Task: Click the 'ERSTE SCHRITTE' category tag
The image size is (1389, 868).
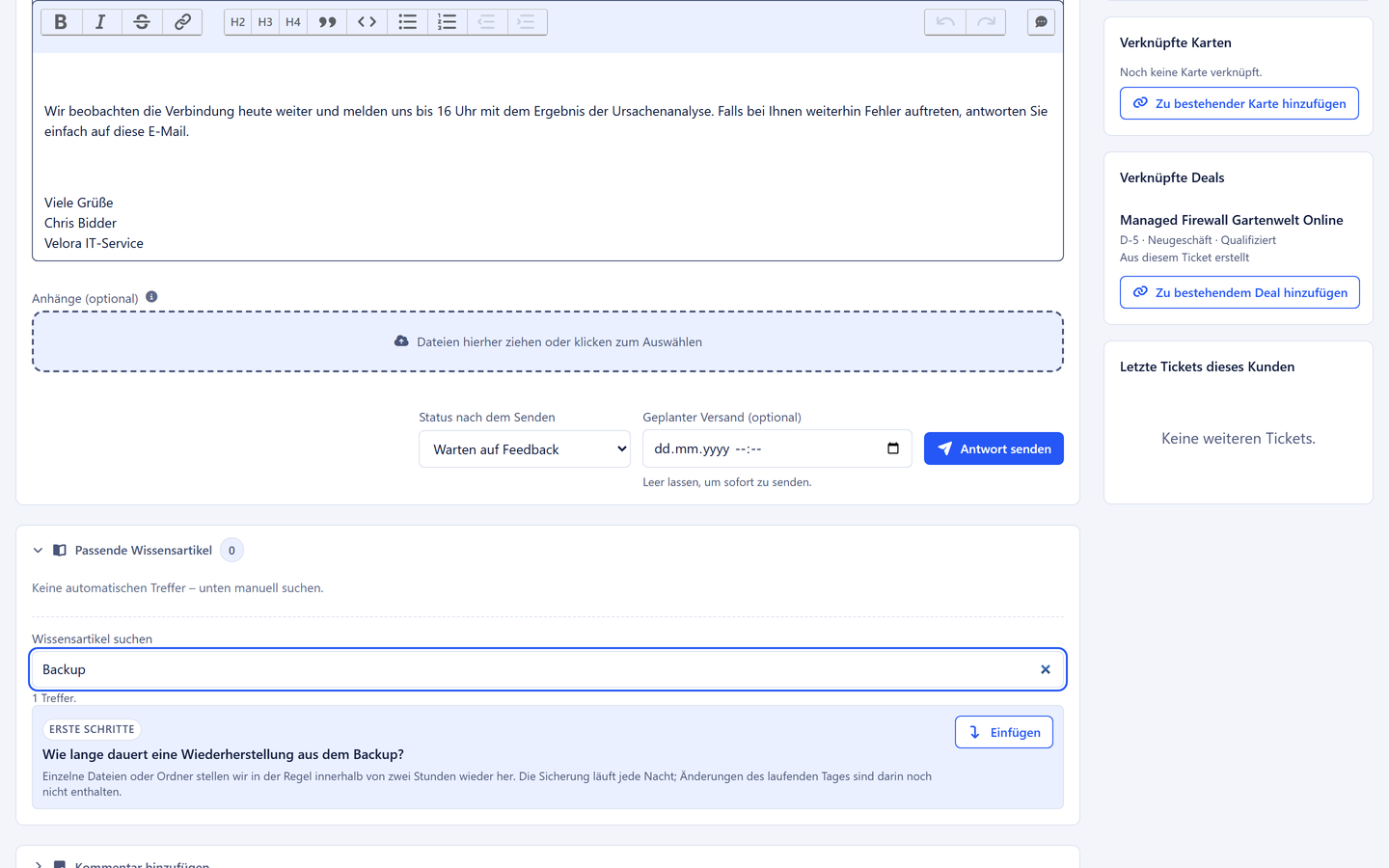Action: coord(92,730)
